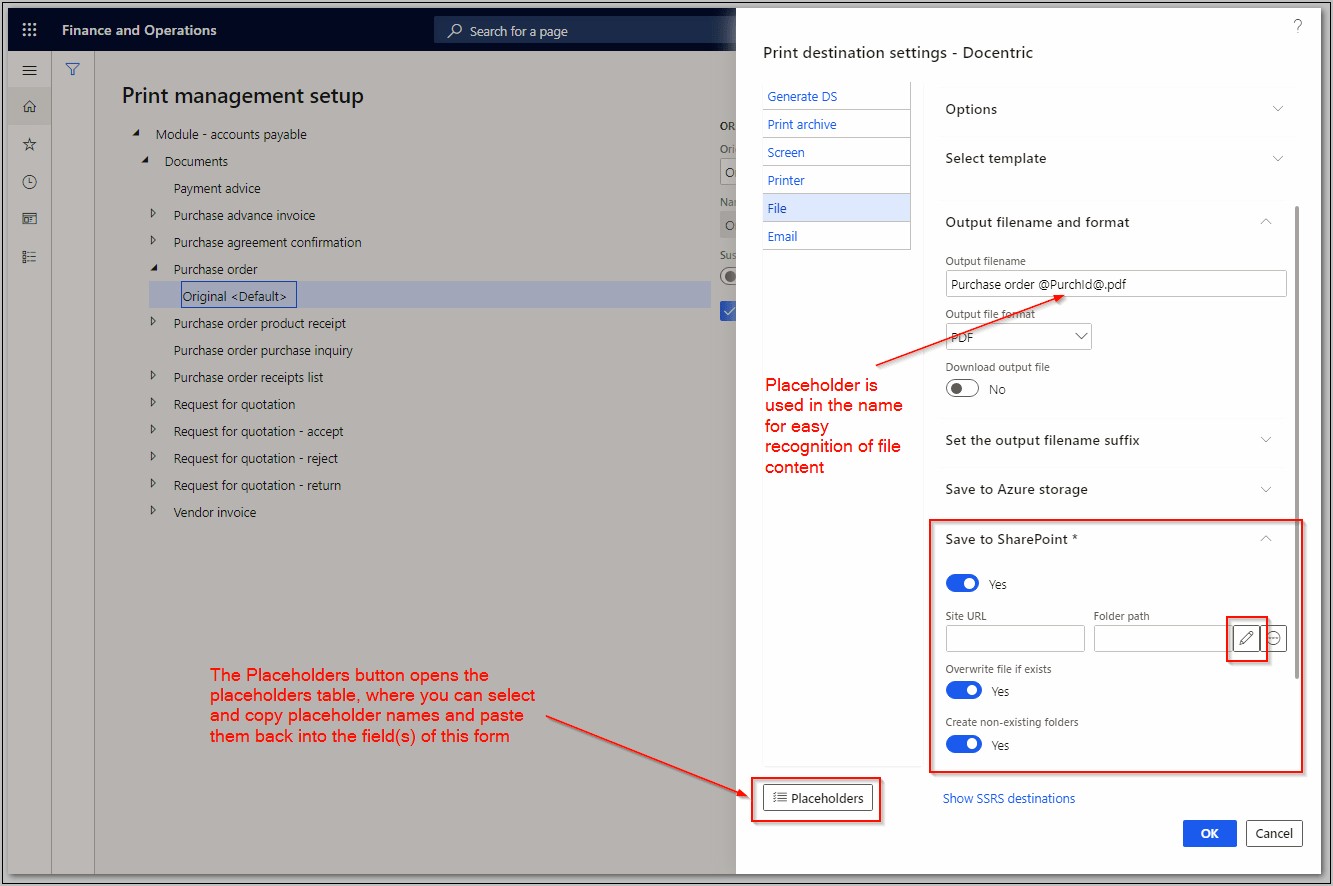Collapse Module - accounts payable tree node

[136, 134]
